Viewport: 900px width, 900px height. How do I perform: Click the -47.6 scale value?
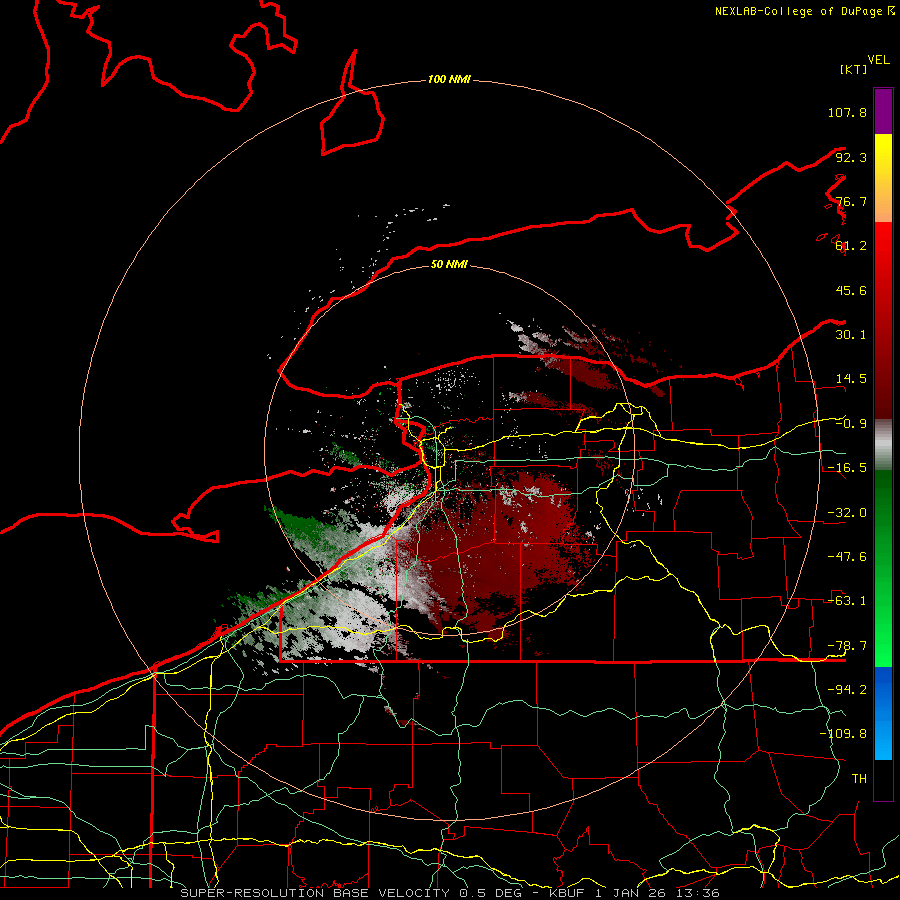pyautogui.click(x=847, y=557)
